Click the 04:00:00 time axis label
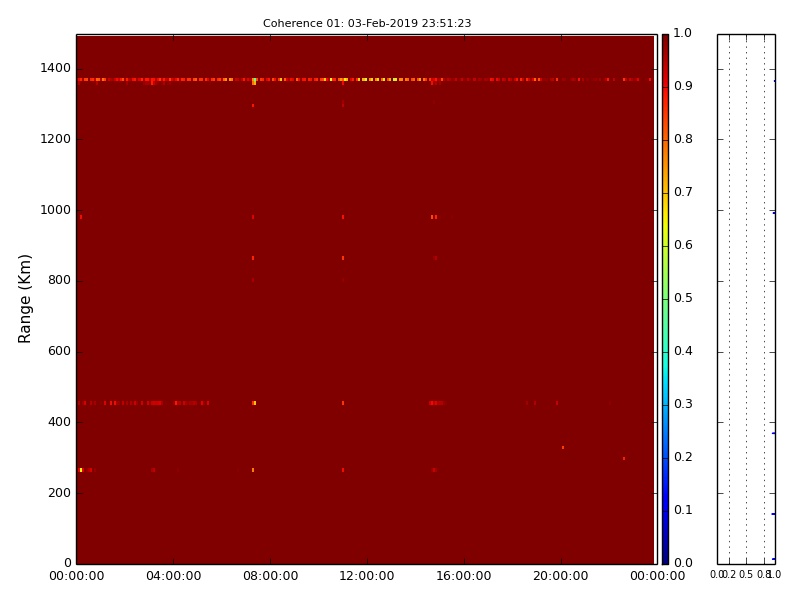 173,576
